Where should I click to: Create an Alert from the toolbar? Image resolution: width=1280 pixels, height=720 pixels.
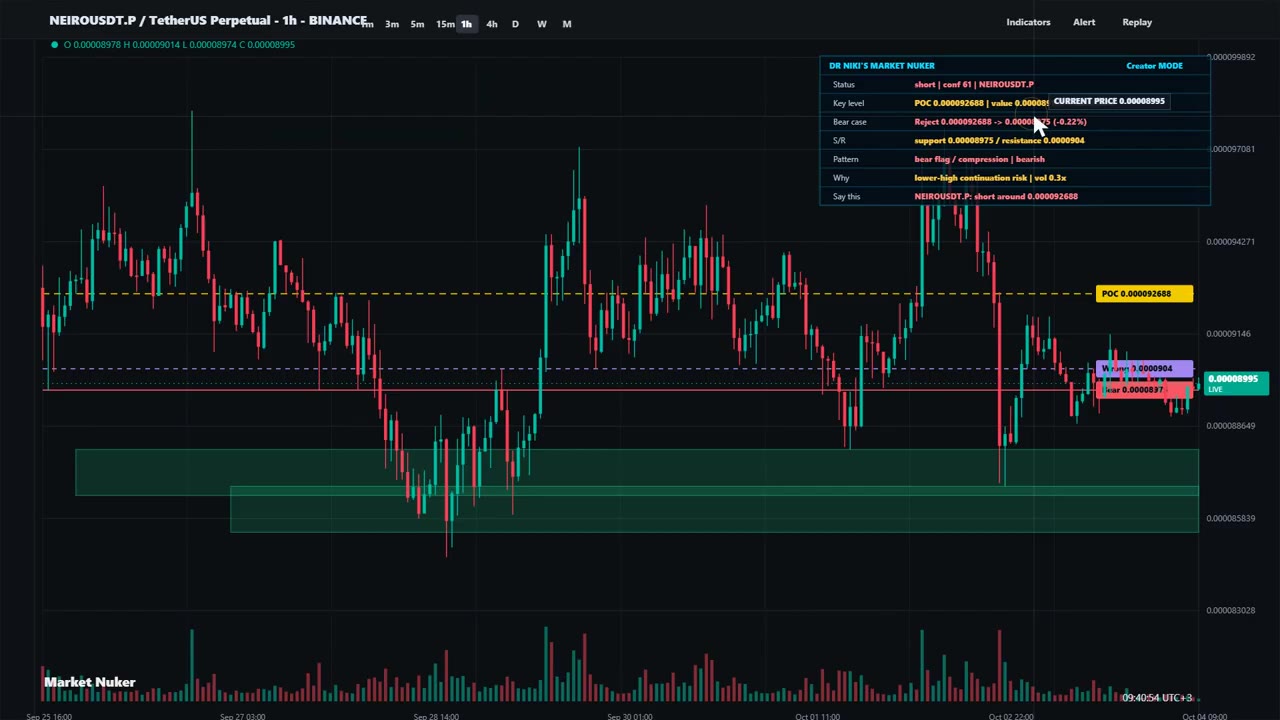click(1084, 22)
